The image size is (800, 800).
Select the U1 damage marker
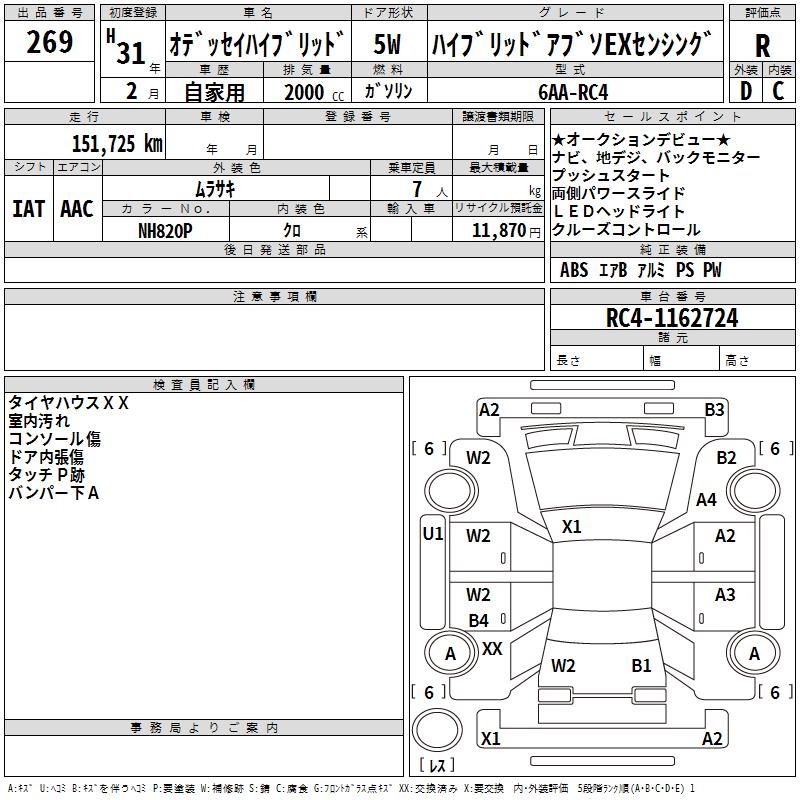point(432,534)
